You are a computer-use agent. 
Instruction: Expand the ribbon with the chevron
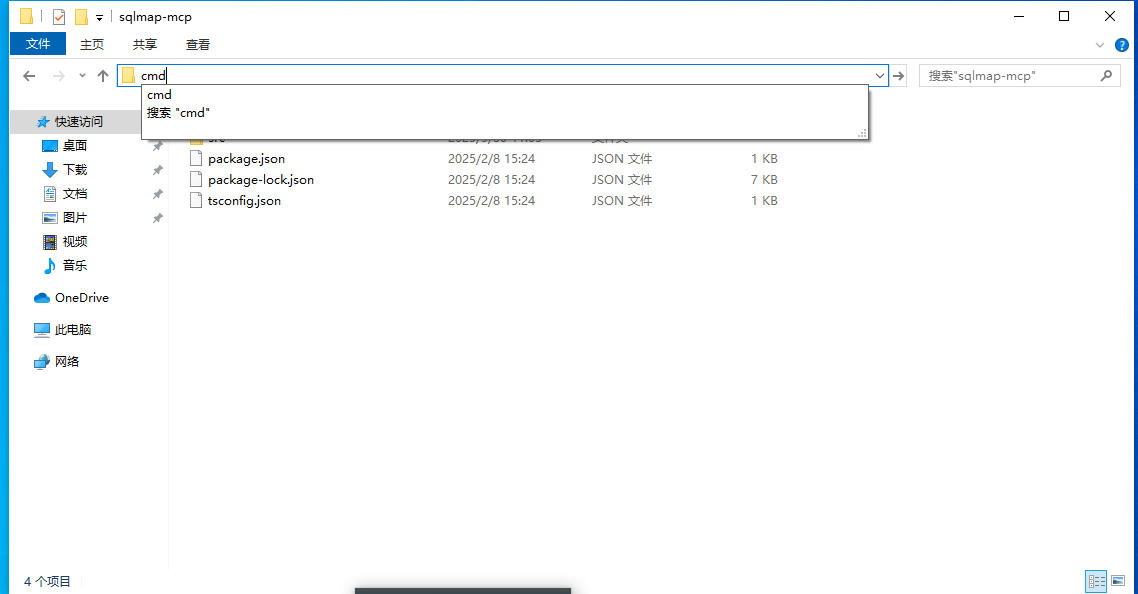(x=1100, y=45)
